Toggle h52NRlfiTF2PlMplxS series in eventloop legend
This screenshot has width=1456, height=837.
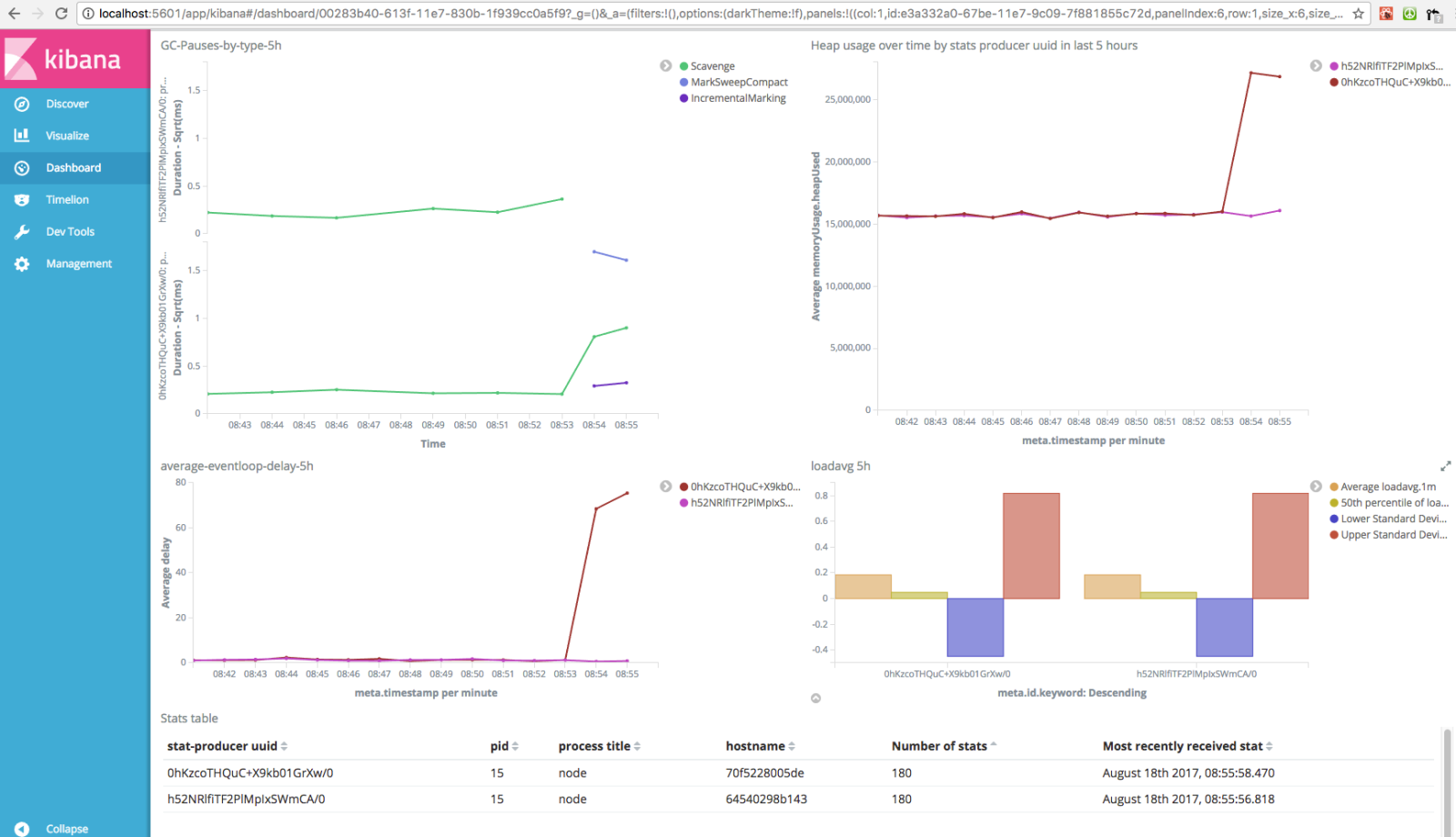tap(742, 503)
